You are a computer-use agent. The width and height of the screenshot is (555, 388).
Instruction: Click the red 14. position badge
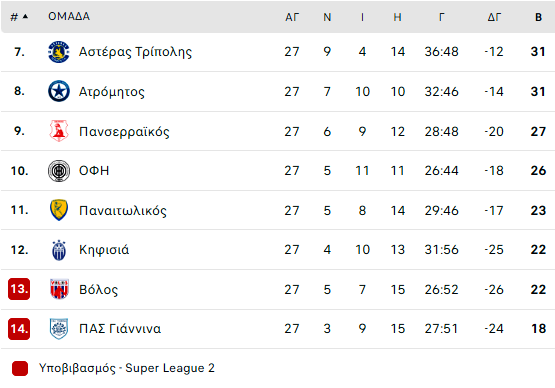19,329
